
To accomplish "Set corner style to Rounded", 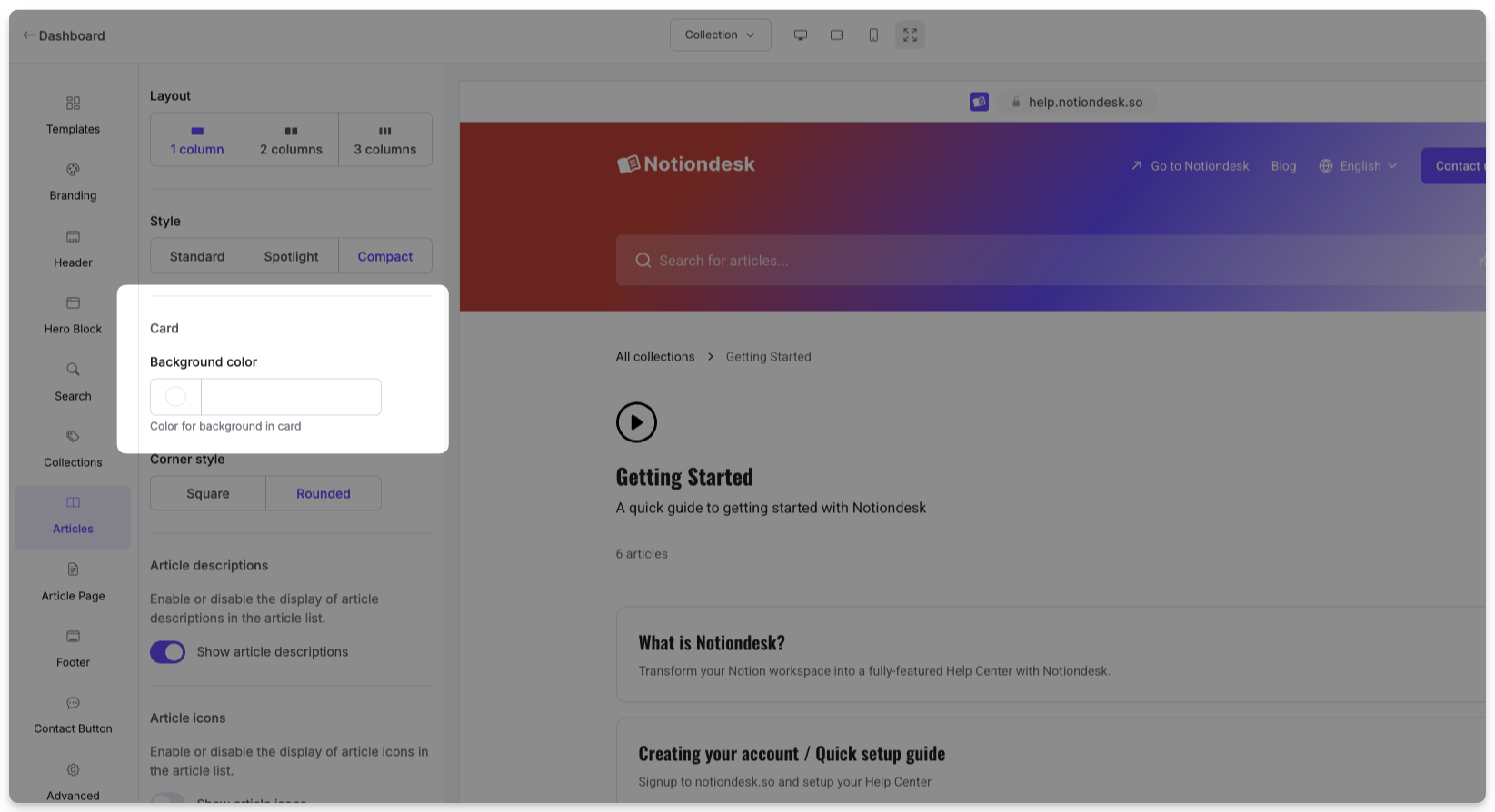I will 324,493.
